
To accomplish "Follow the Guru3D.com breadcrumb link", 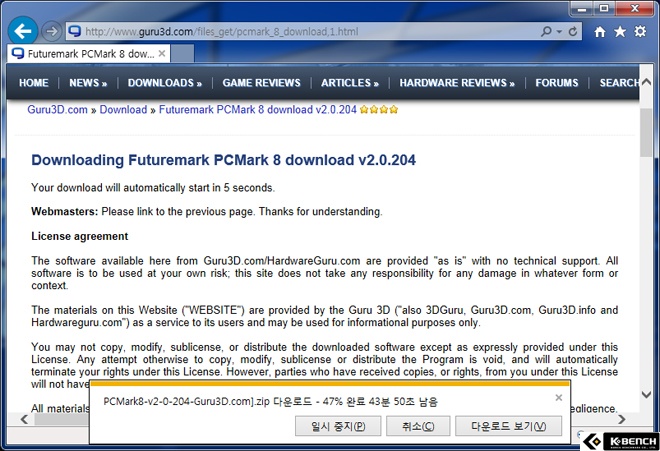I will (57, 110).
